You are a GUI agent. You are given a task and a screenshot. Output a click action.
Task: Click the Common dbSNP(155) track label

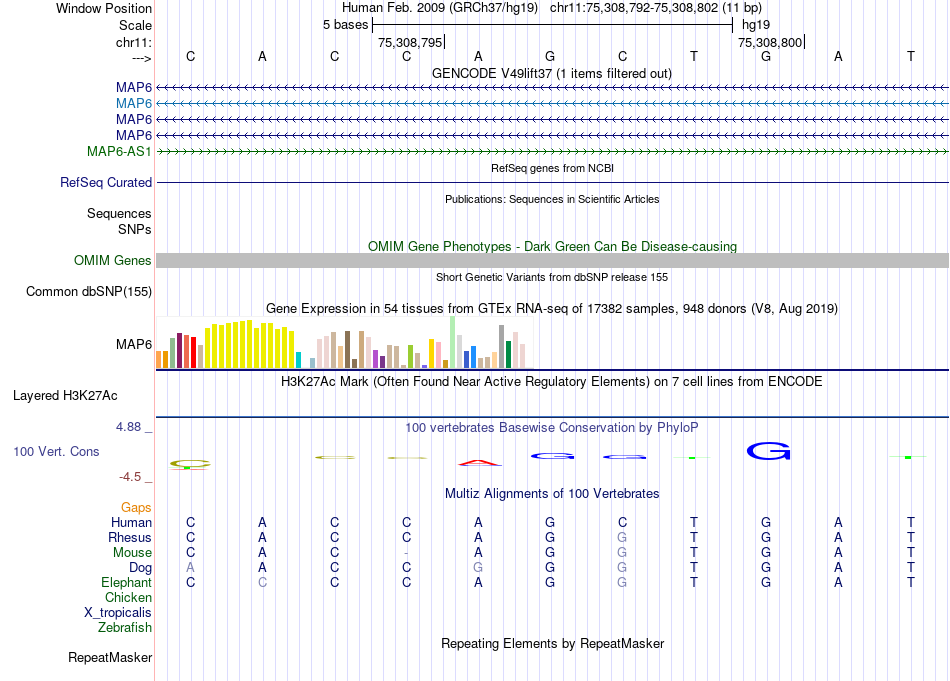coord(89,291)
